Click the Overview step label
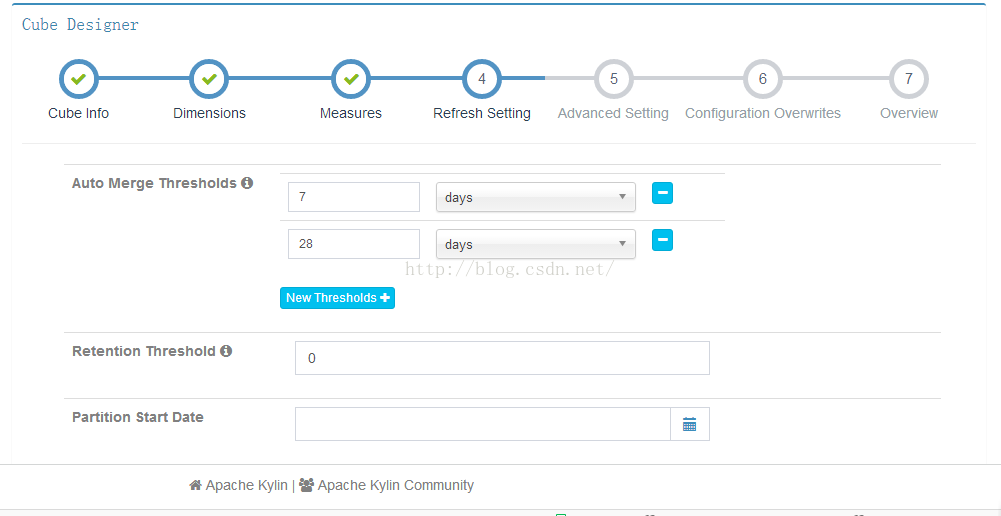The height and width of the screenshot is (516, 1001). point(909,113)
